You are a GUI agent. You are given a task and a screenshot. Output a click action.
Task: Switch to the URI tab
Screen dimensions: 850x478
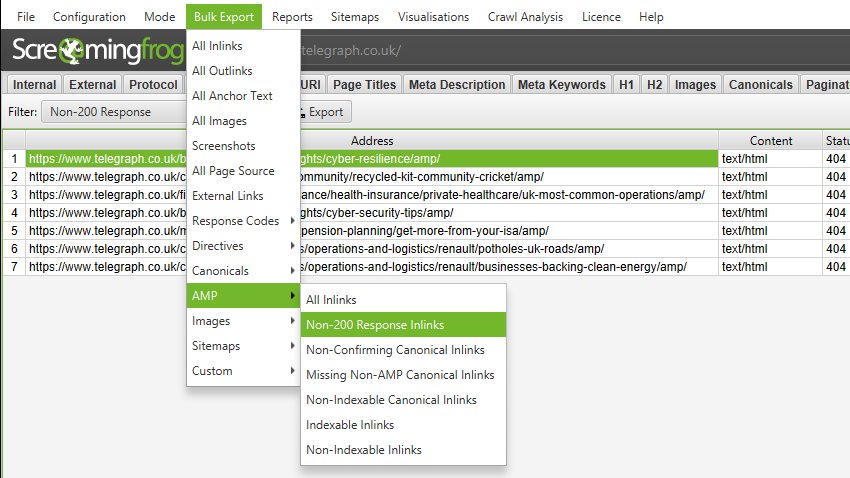tap(311, 85)
